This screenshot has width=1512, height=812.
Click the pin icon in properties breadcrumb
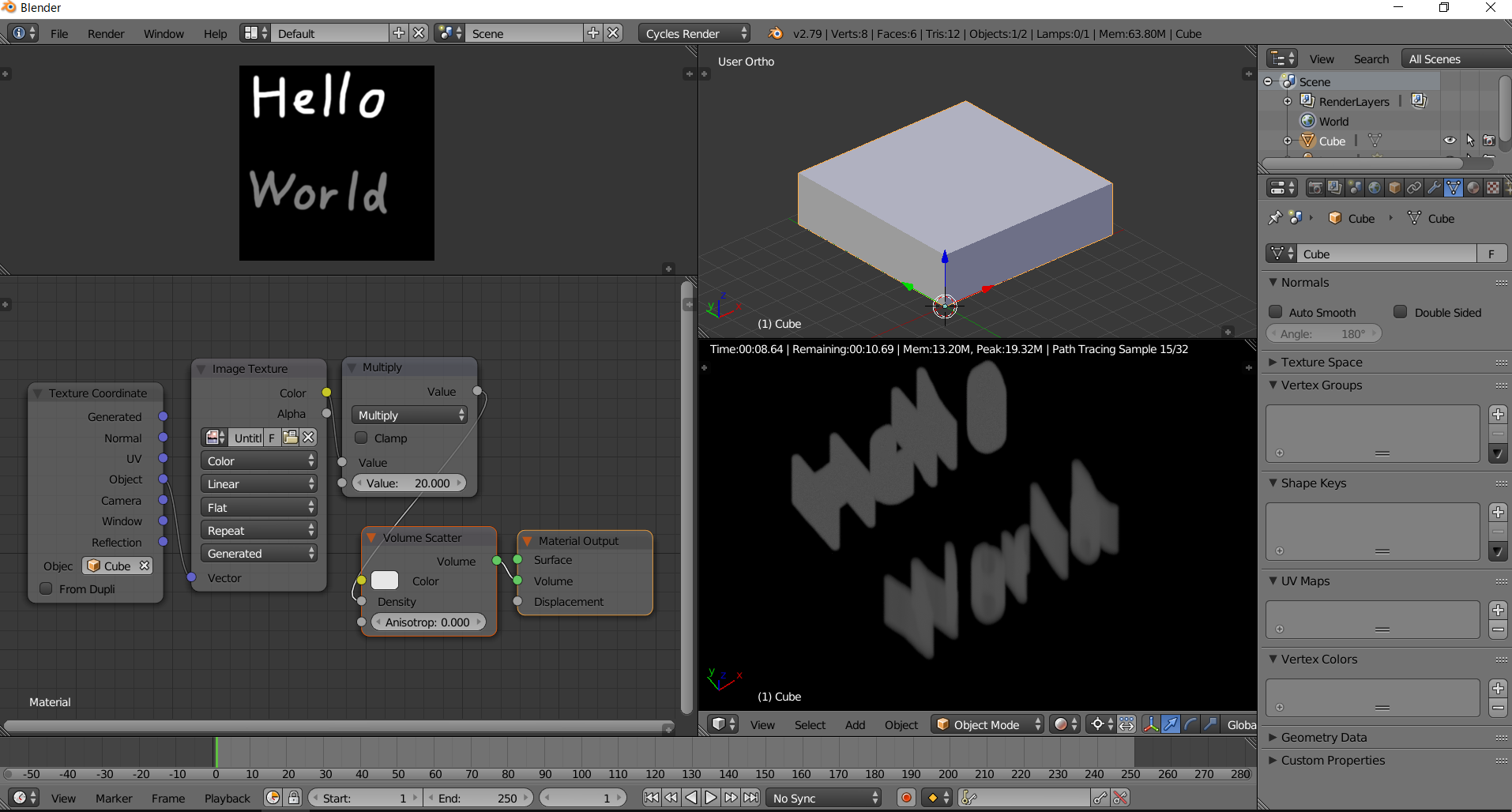1274,218
